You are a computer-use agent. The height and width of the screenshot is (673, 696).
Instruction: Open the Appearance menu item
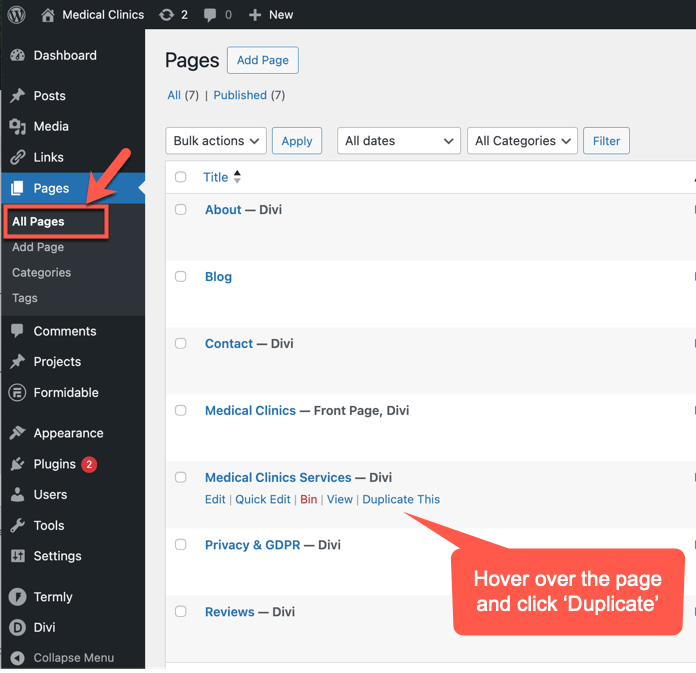(x=68, y=433)
